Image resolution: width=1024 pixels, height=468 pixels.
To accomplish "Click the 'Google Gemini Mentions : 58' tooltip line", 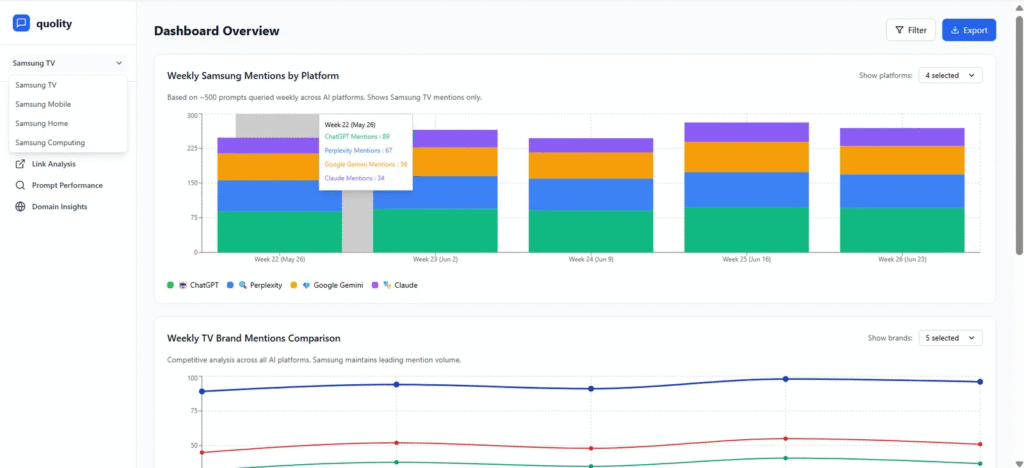I will [x=366, y=164].
